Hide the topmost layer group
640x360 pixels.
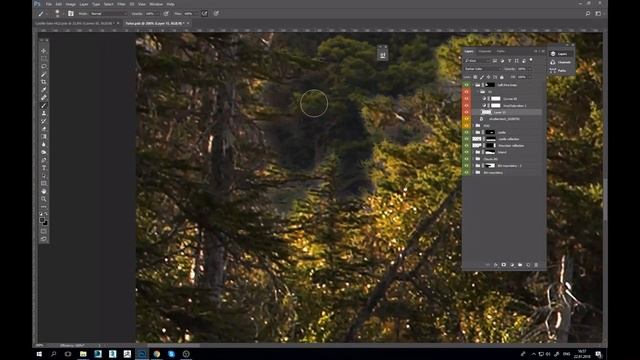click(x=467, y=85)
